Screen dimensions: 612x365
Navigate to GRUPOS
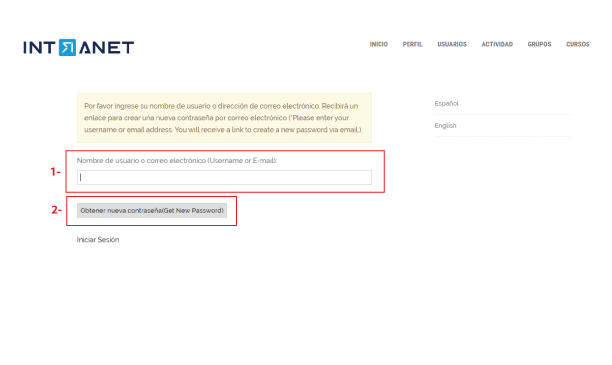pyautogui.click(x=539, y=45)
